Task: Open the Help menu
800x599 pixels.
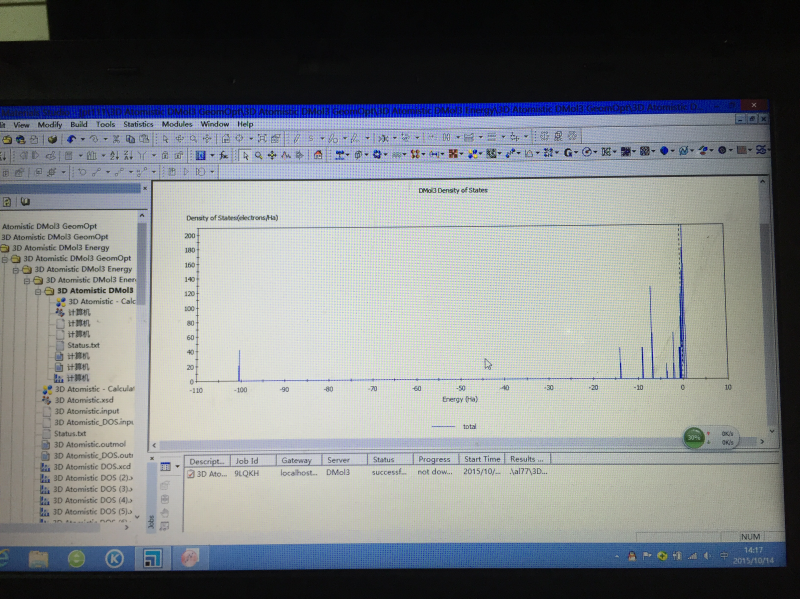Action: tap(245, 124)
